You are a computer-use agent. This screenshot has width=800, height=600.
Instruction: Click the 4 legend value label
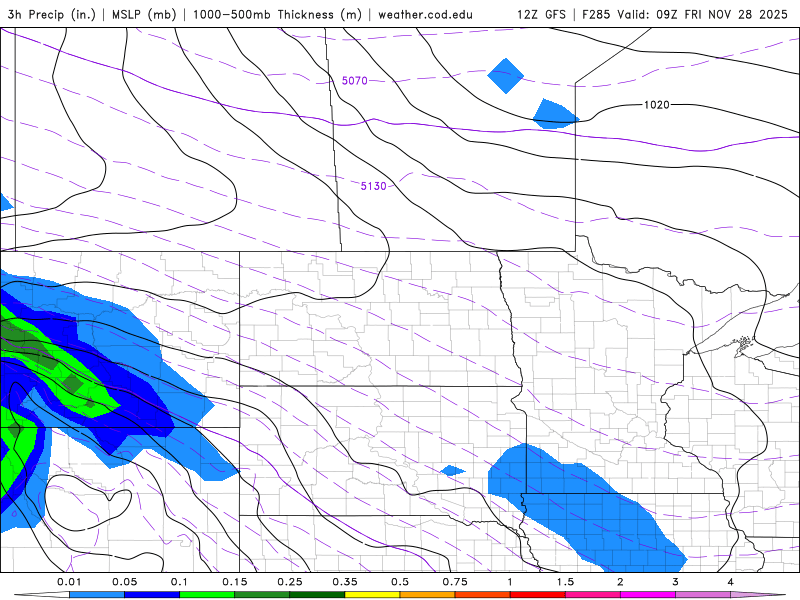point(731,582)
